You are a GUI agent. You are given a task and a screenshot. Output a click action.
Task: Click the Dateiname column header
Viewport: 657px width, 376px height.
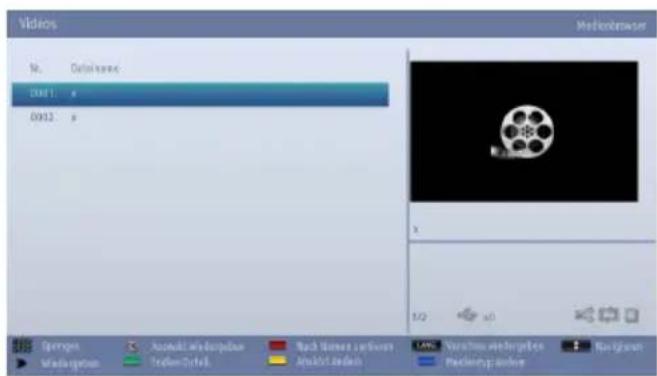[95, 68]
